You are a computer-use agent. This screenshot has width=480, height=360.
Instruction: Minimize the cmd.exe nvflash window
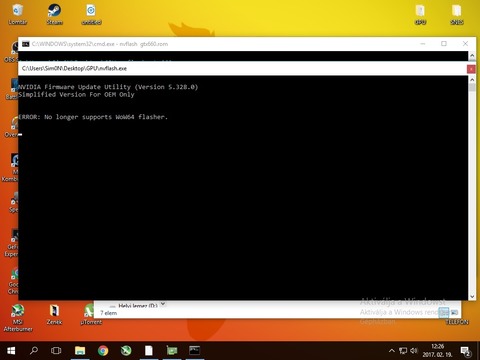pyautogui.click(x=423, y=44)
